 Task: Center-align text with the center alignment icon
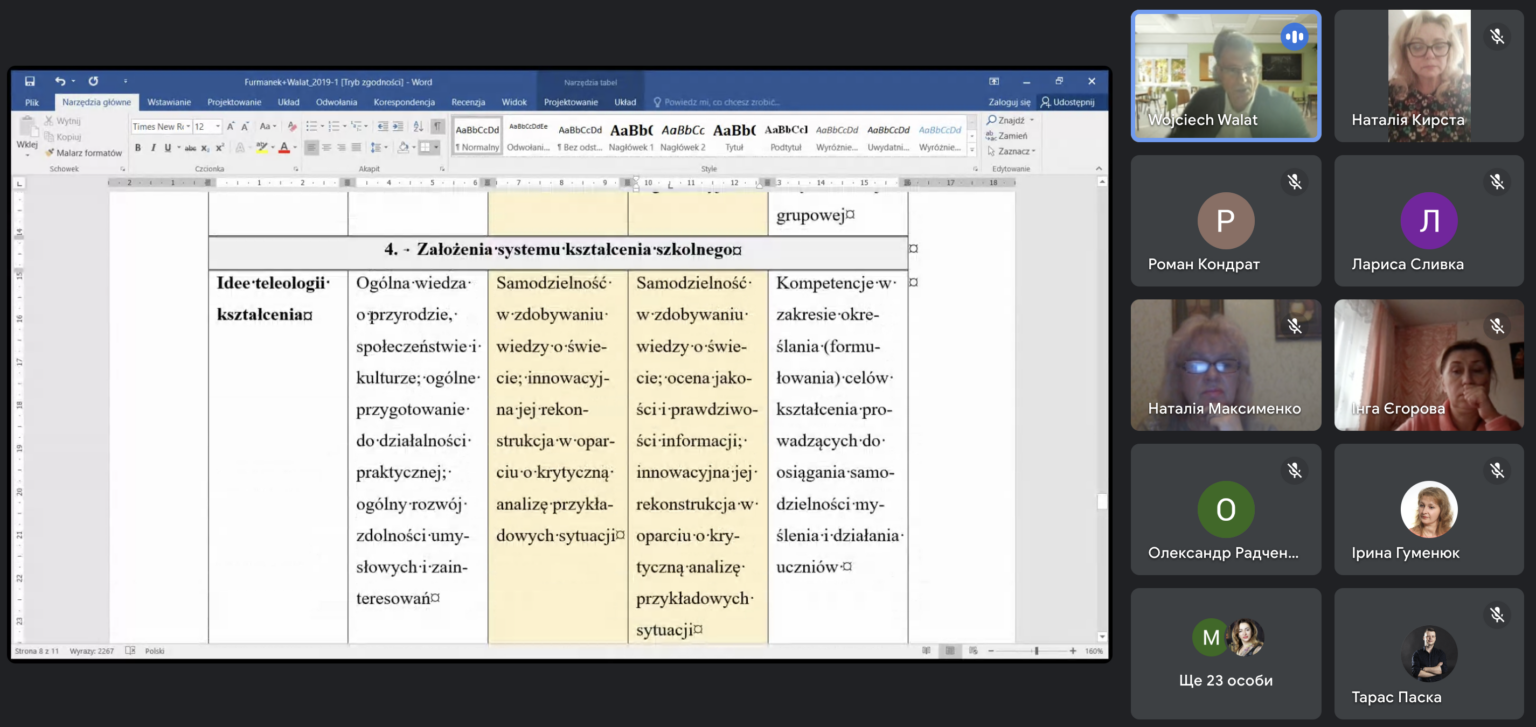click(x=327, y=148)
